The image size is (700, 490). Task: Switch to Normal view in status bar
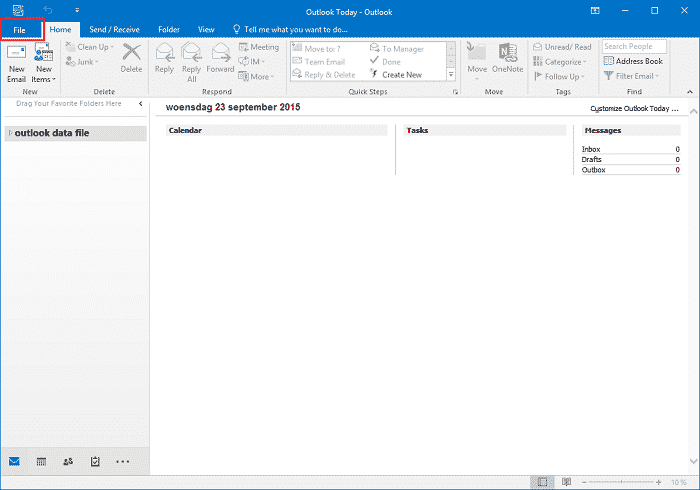(542, 482)
